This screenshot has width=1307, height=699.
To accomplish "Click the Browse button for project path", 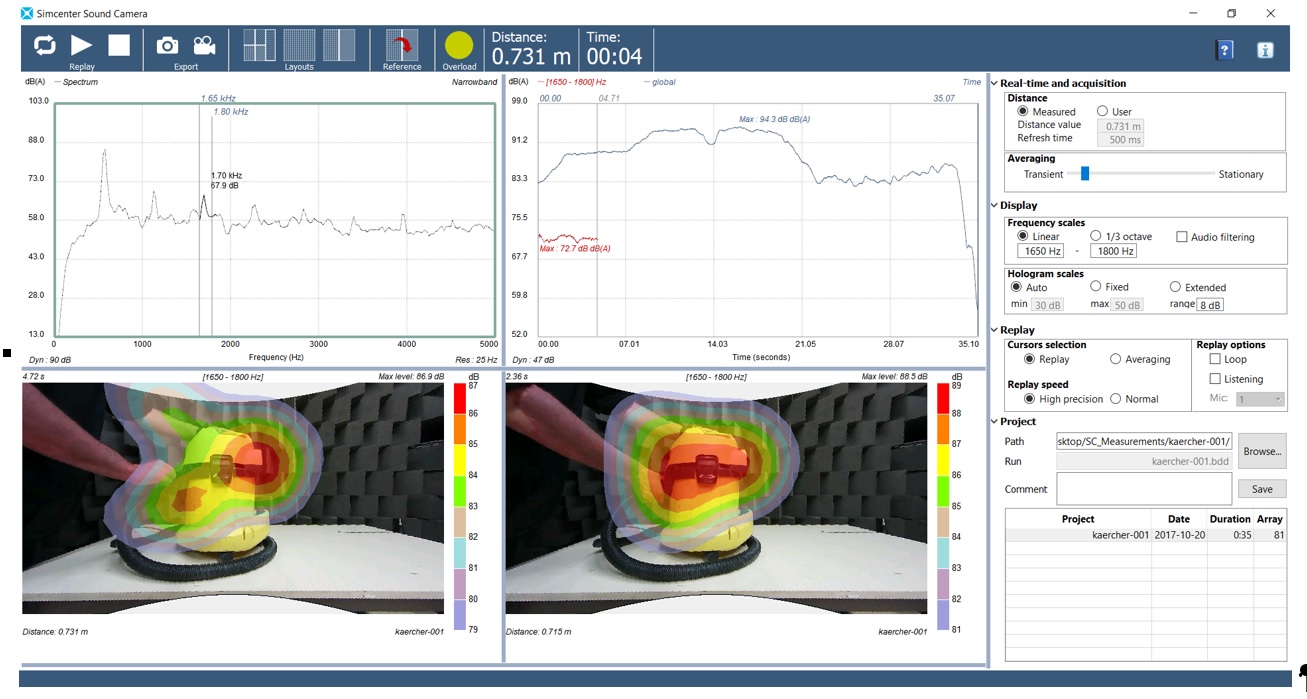I will [x=1261, y=450].
